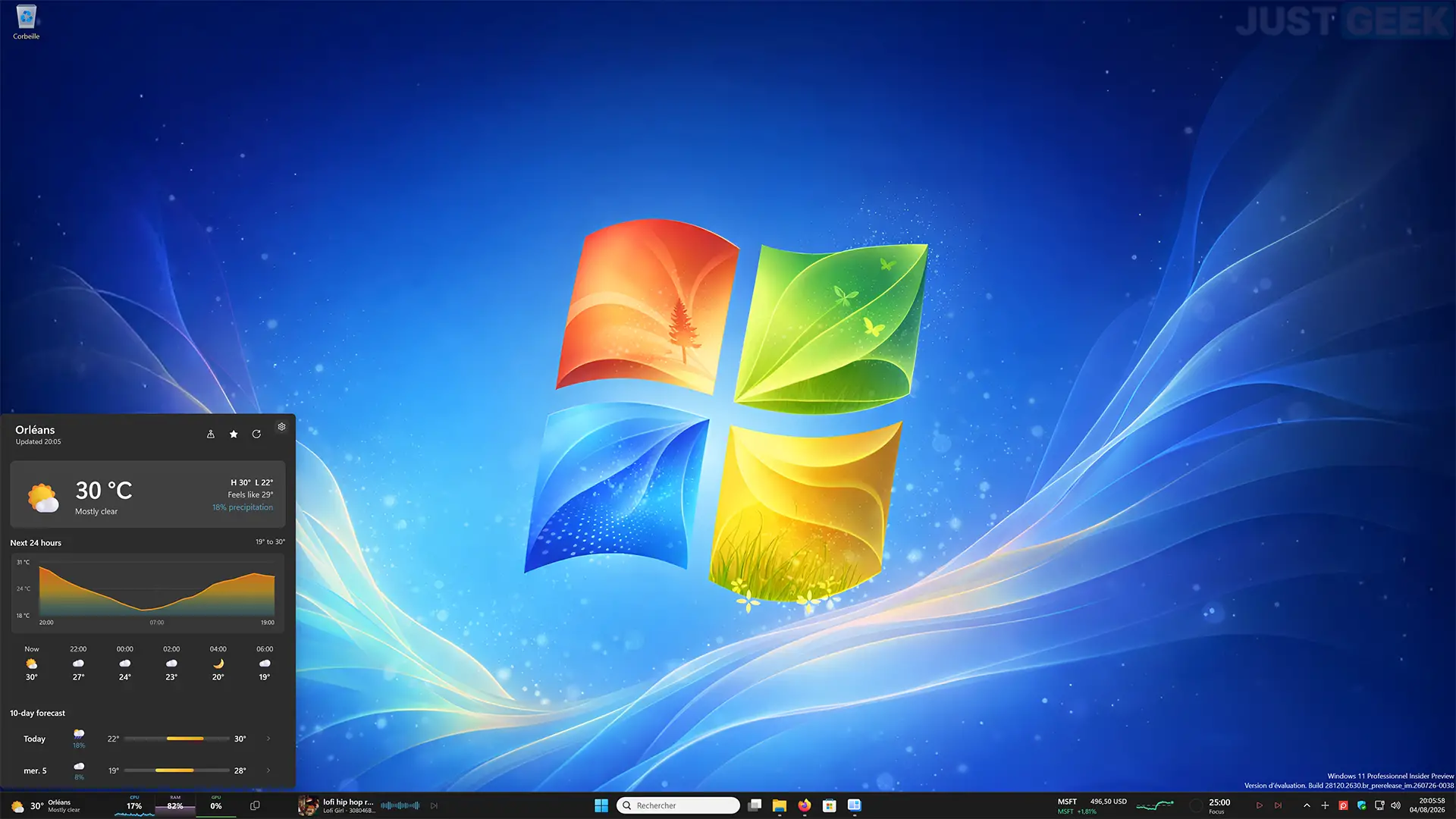This screenshot has width=1456, height=819.
Task: Select the 00:00 hourly forecast entry
Action: click(x=125, y=664)
